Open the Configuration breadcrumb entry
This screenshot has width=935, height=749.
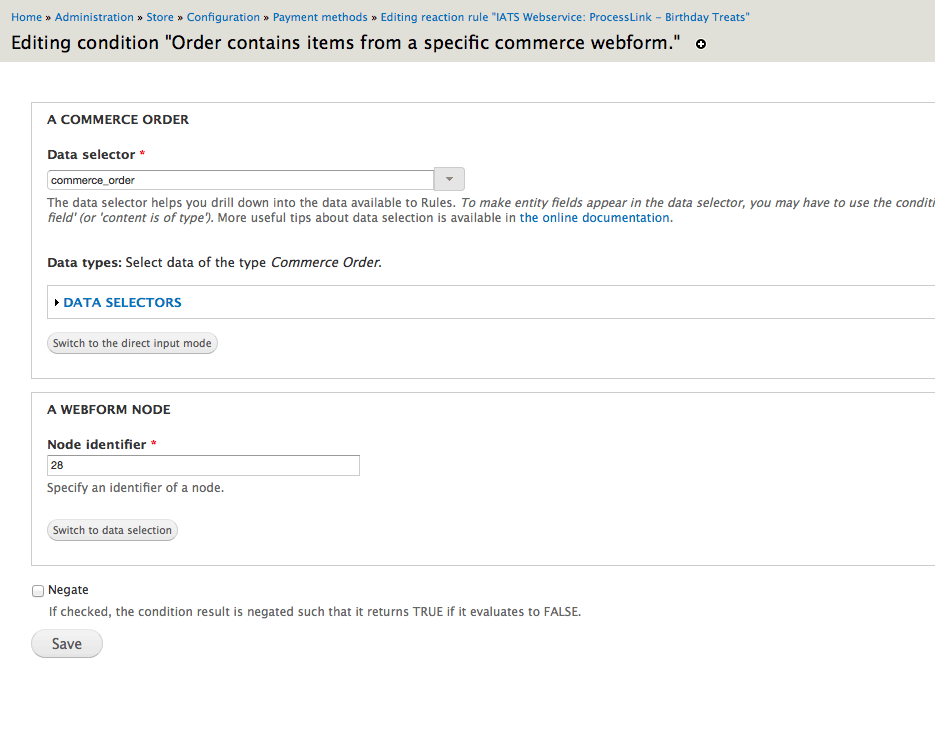click(222, 17)
